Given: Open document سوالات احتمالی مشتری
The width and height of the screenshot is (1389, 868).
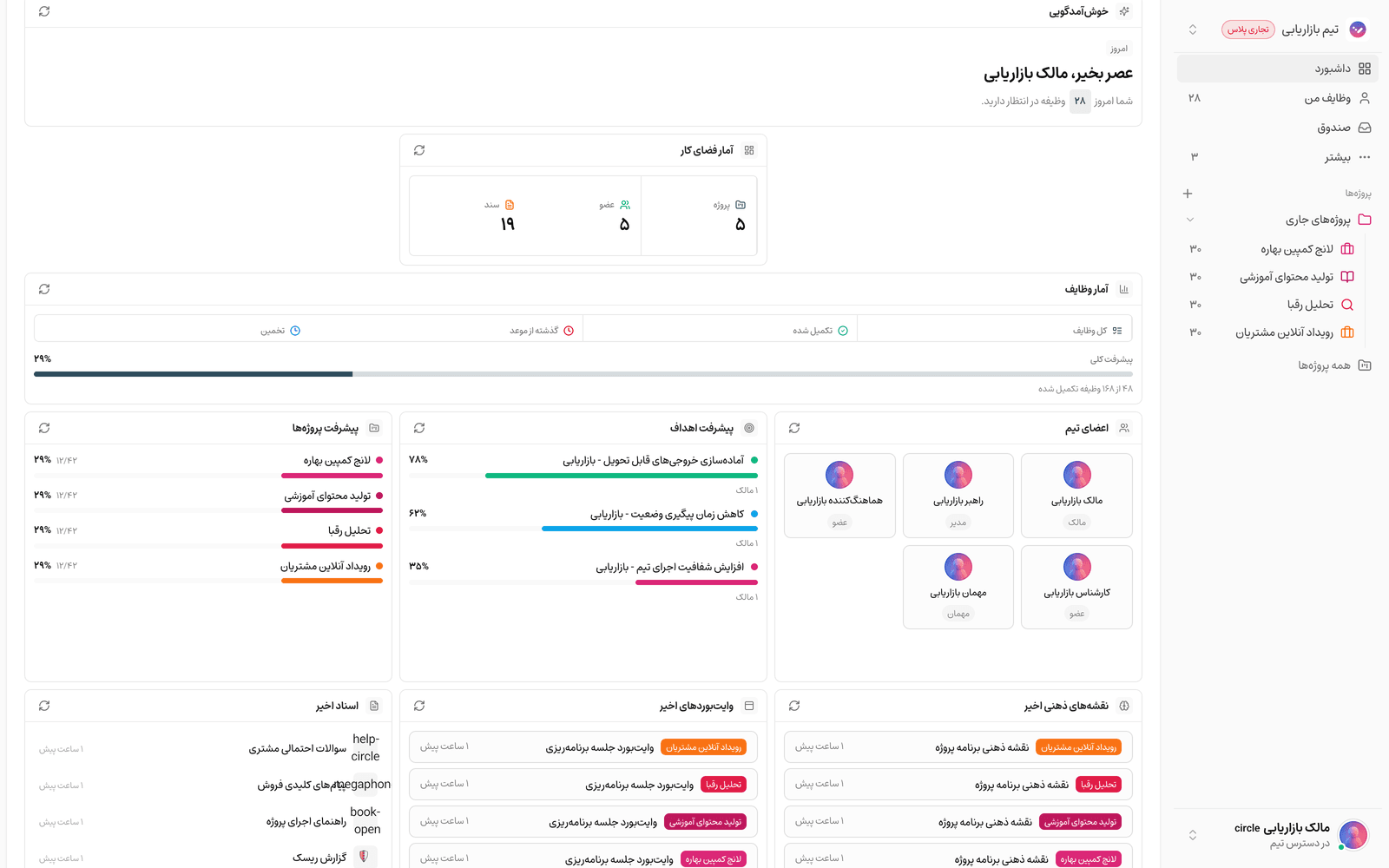Looking at the screenshot, I should coord(208,748).
